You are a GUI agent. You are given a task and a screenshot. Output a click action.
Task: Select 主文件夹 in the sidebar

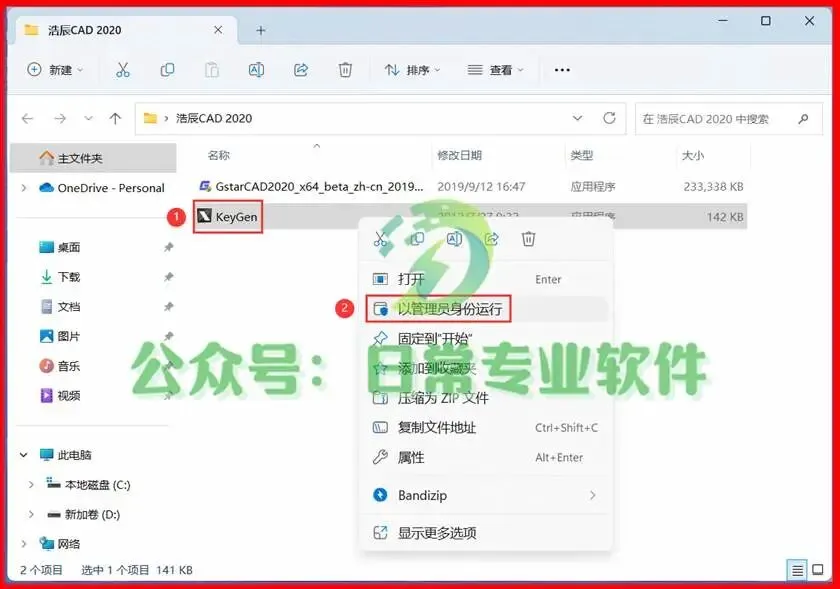(x=93, y=158)
